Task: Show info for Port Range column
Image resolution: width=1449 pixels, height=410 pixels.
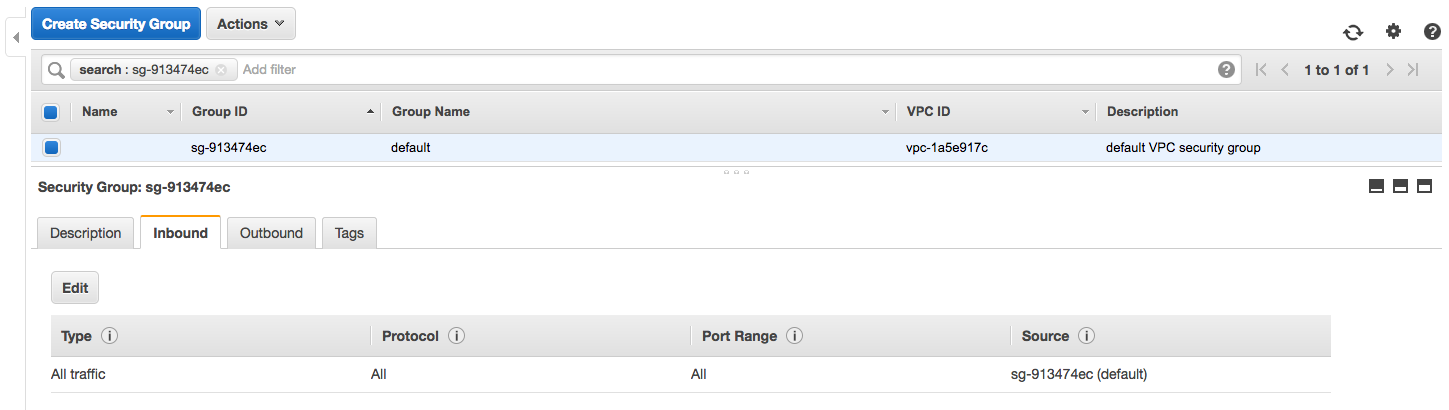Action: 796,336
